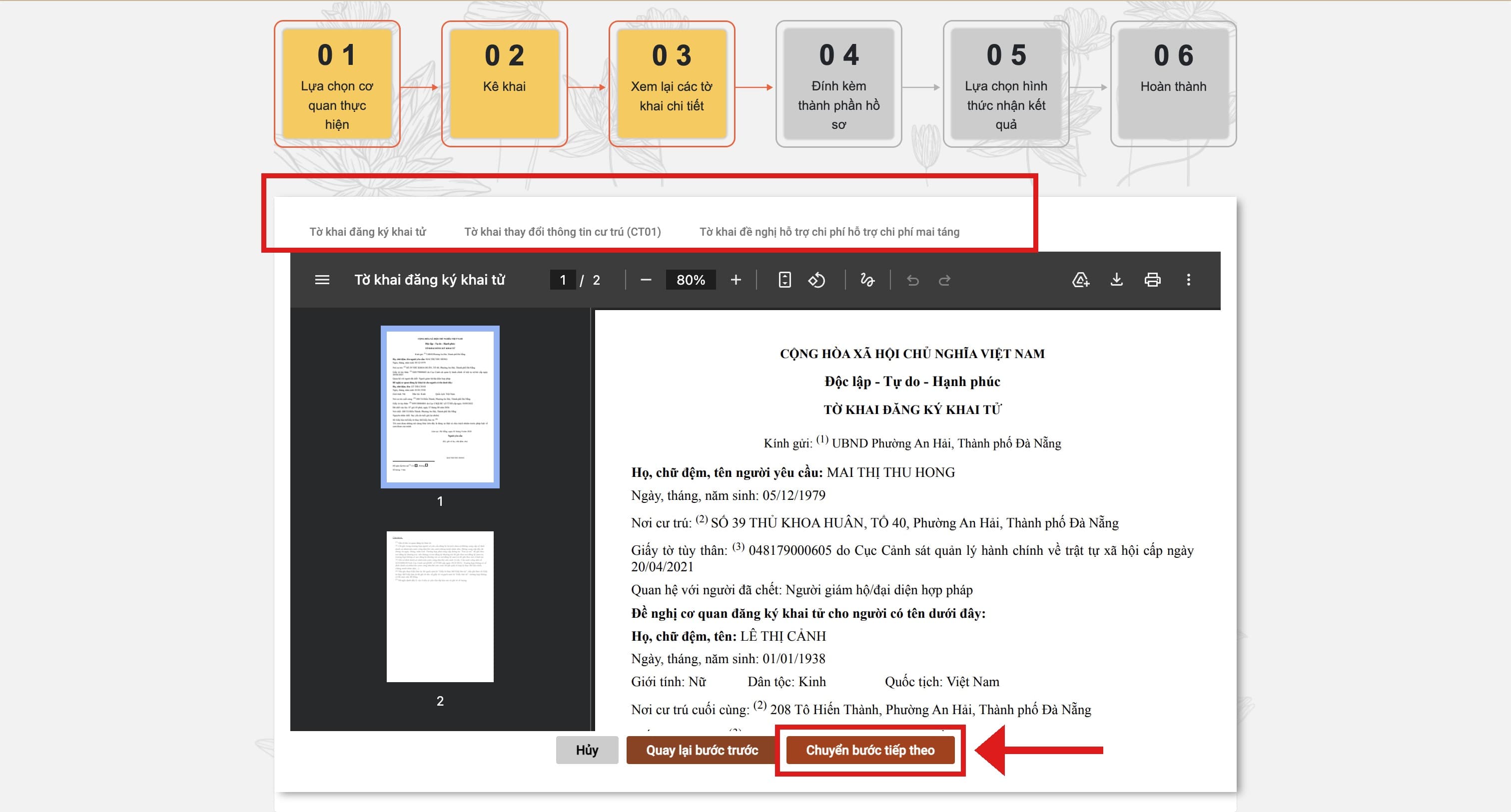Click the birth date 01/01/1938 line

728,659
